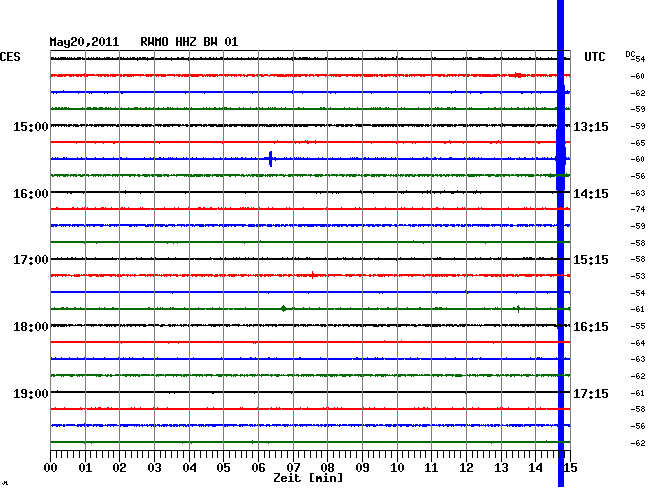Click the 16:15 UTC time label
This screenshot has height=494, width=650.
pyautogui.click(x=591, y=327)
